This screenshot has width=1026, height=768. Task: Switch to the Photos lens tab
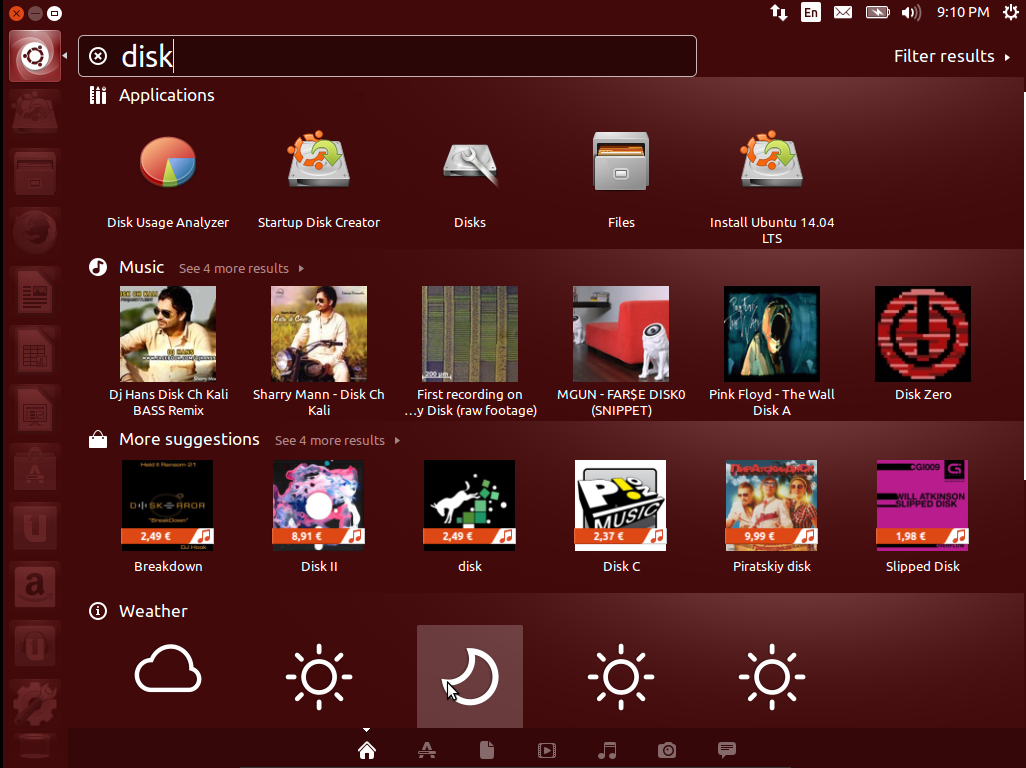(667, 750)
